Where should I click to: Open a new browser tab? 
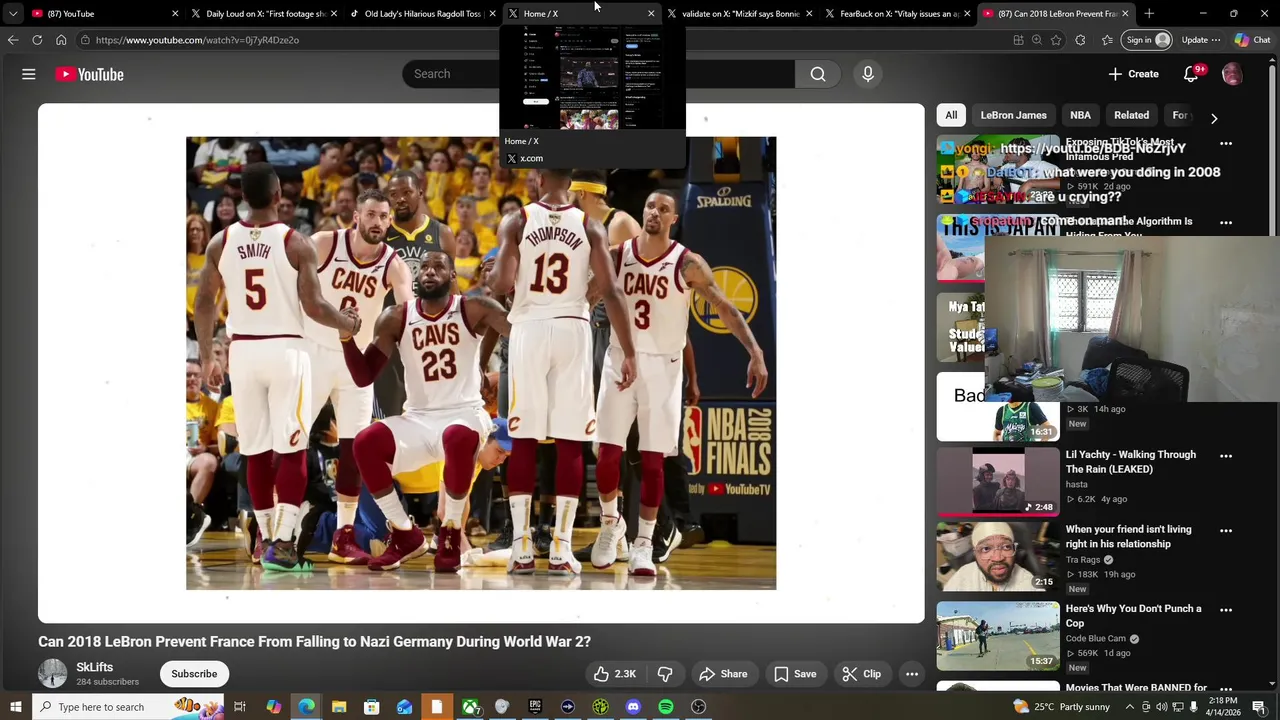pyautogui.click(x=1149, y=14)
